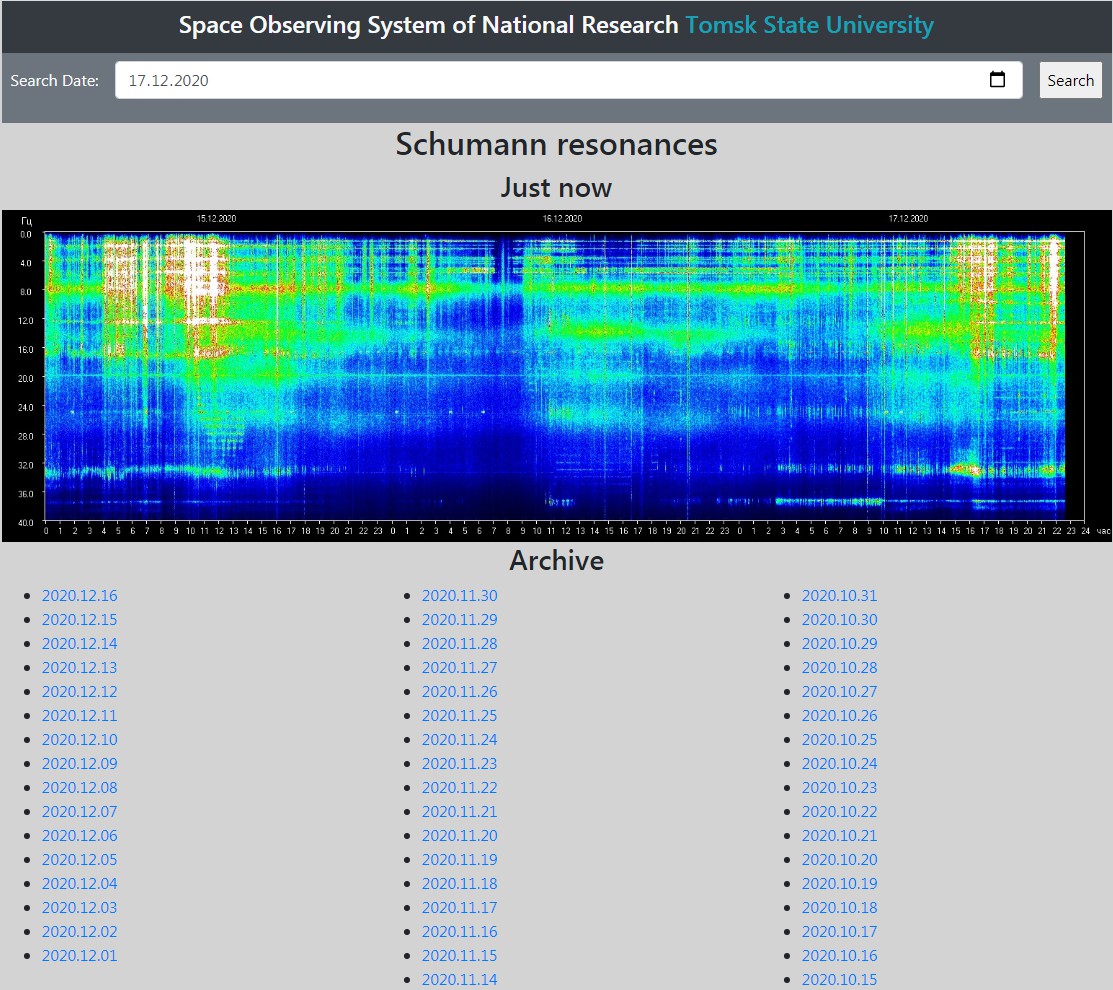The image size is (1113, 990).
Task: Open the Tomsk State University link
Action: click(x=809, y=25)
